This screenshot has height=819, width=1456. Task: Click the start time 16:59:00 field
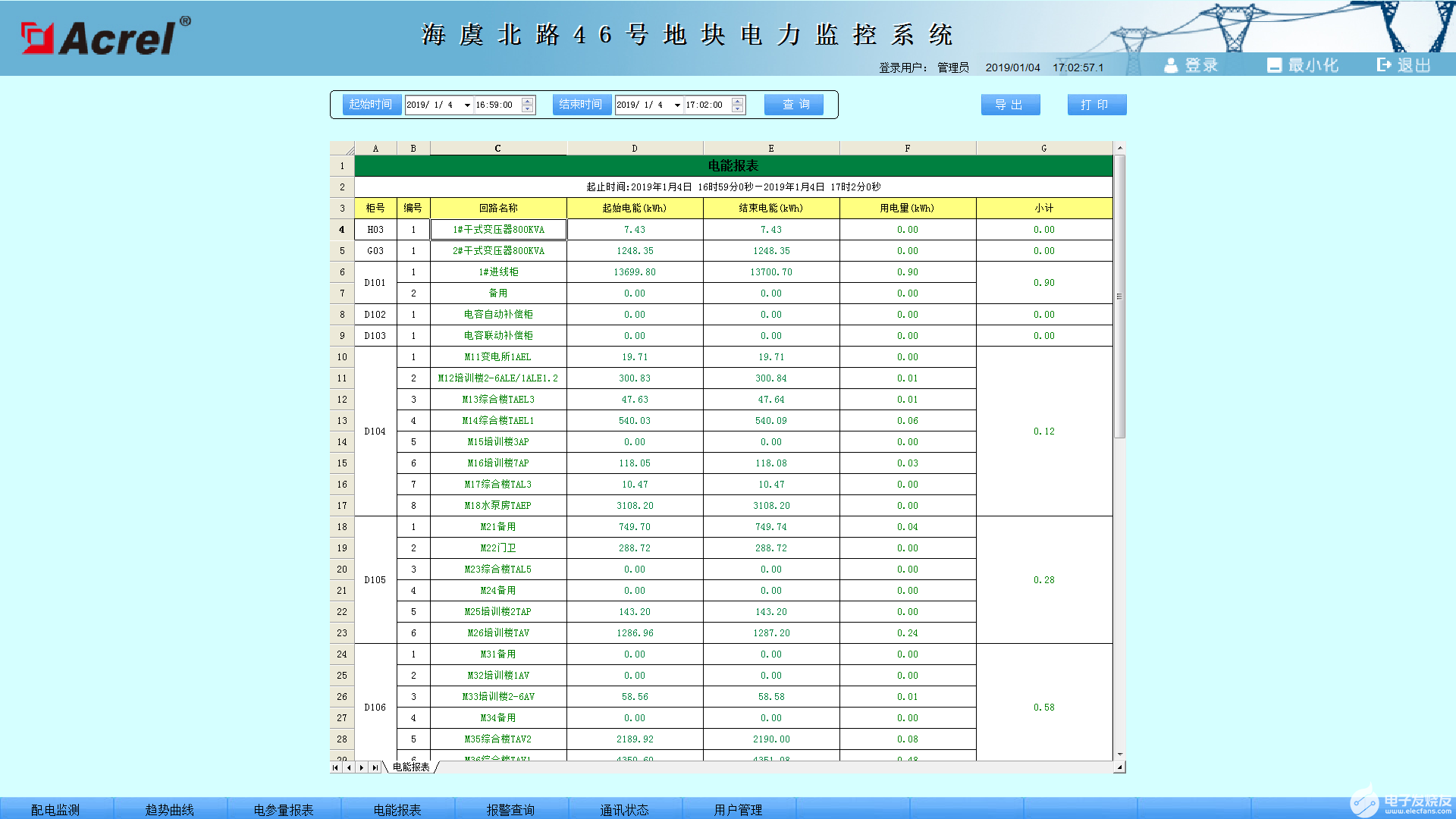pos(495,105)
